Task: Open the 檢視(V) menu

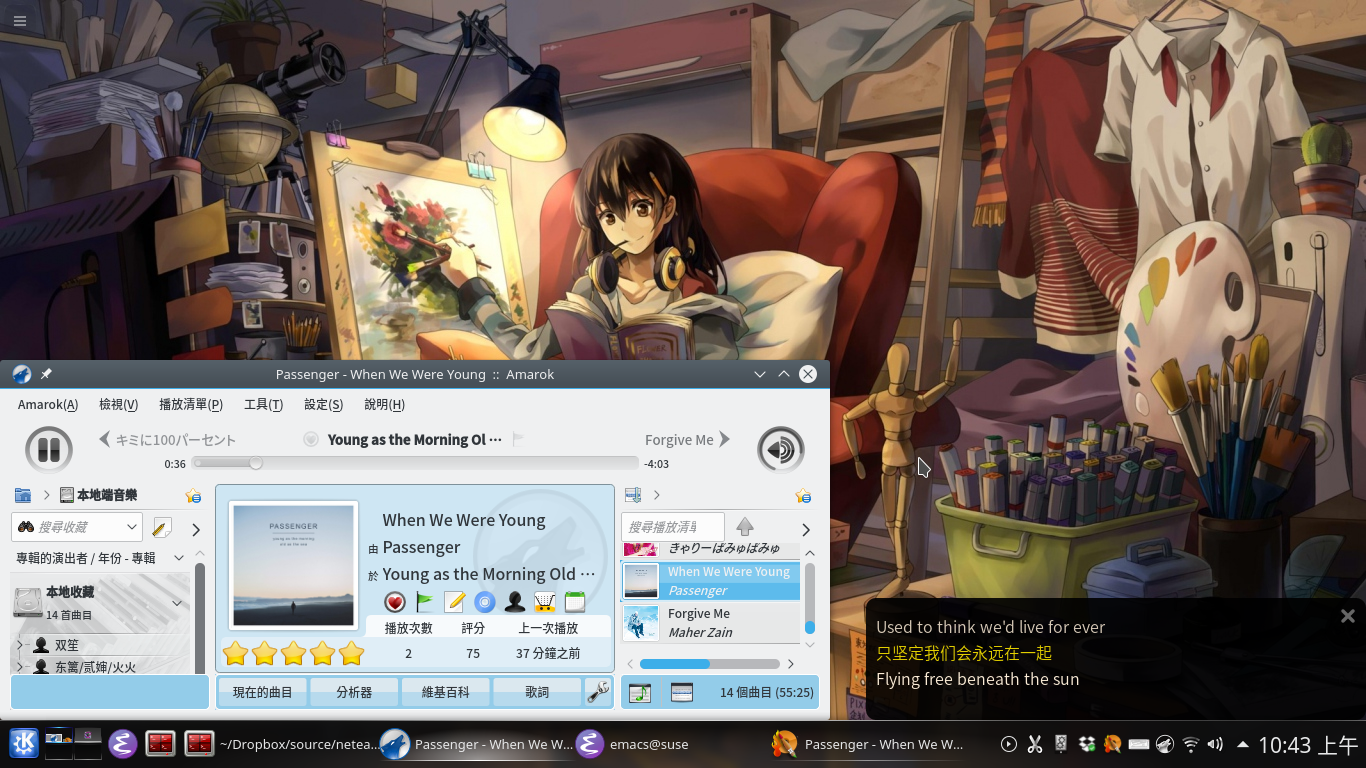Action: click(x=118, y=404)
